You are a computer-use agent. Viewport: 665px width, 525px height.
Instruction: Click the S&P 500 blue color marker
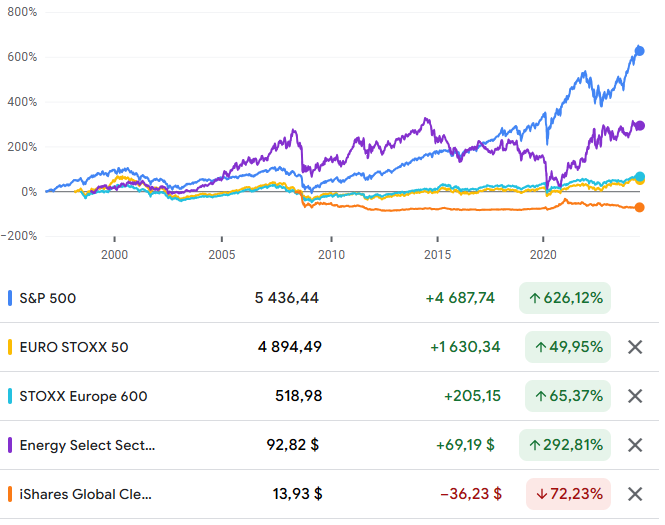pyautogui.click(x=10, y=298)
